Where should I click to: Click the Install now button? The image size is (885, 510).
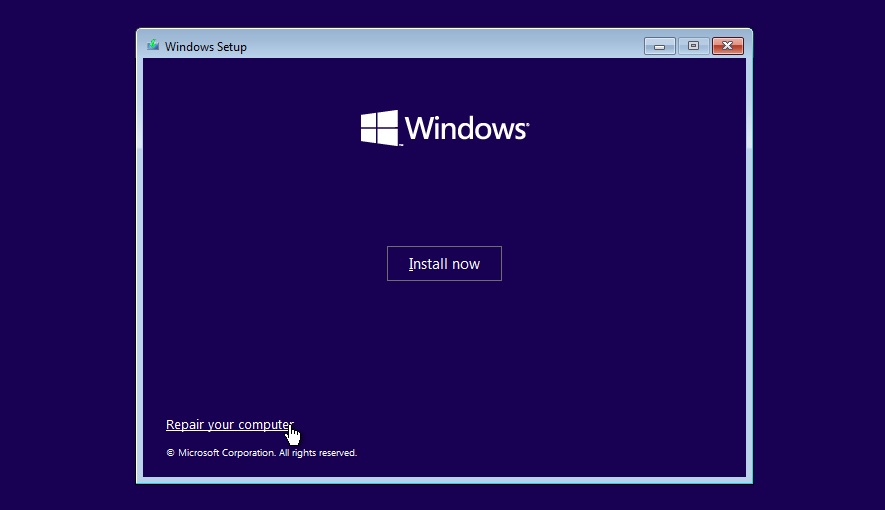pyautogui.click(x=444, y=264)
